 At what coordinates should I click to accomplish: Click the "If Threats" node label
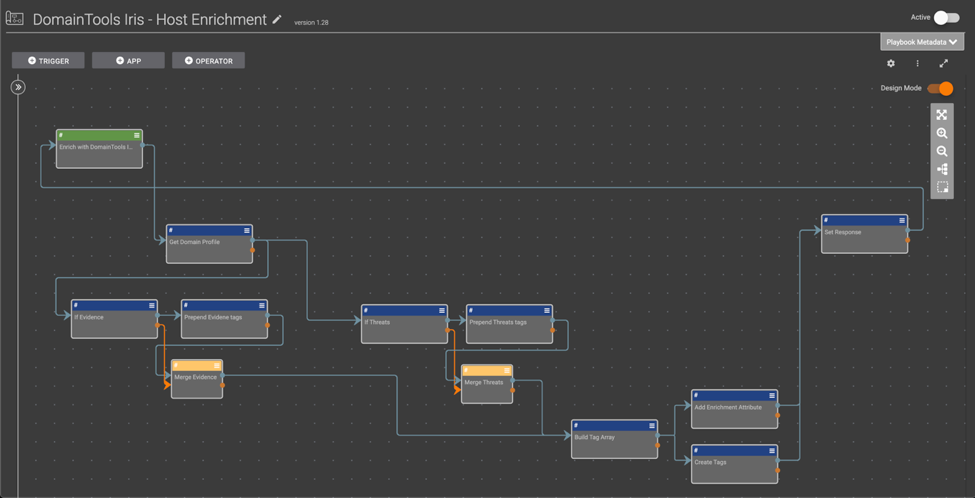click(x=377, y=322)
